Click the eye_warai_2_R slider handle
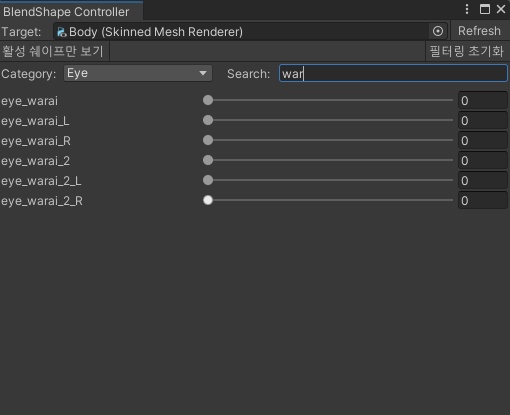 (x=208, y=200)
